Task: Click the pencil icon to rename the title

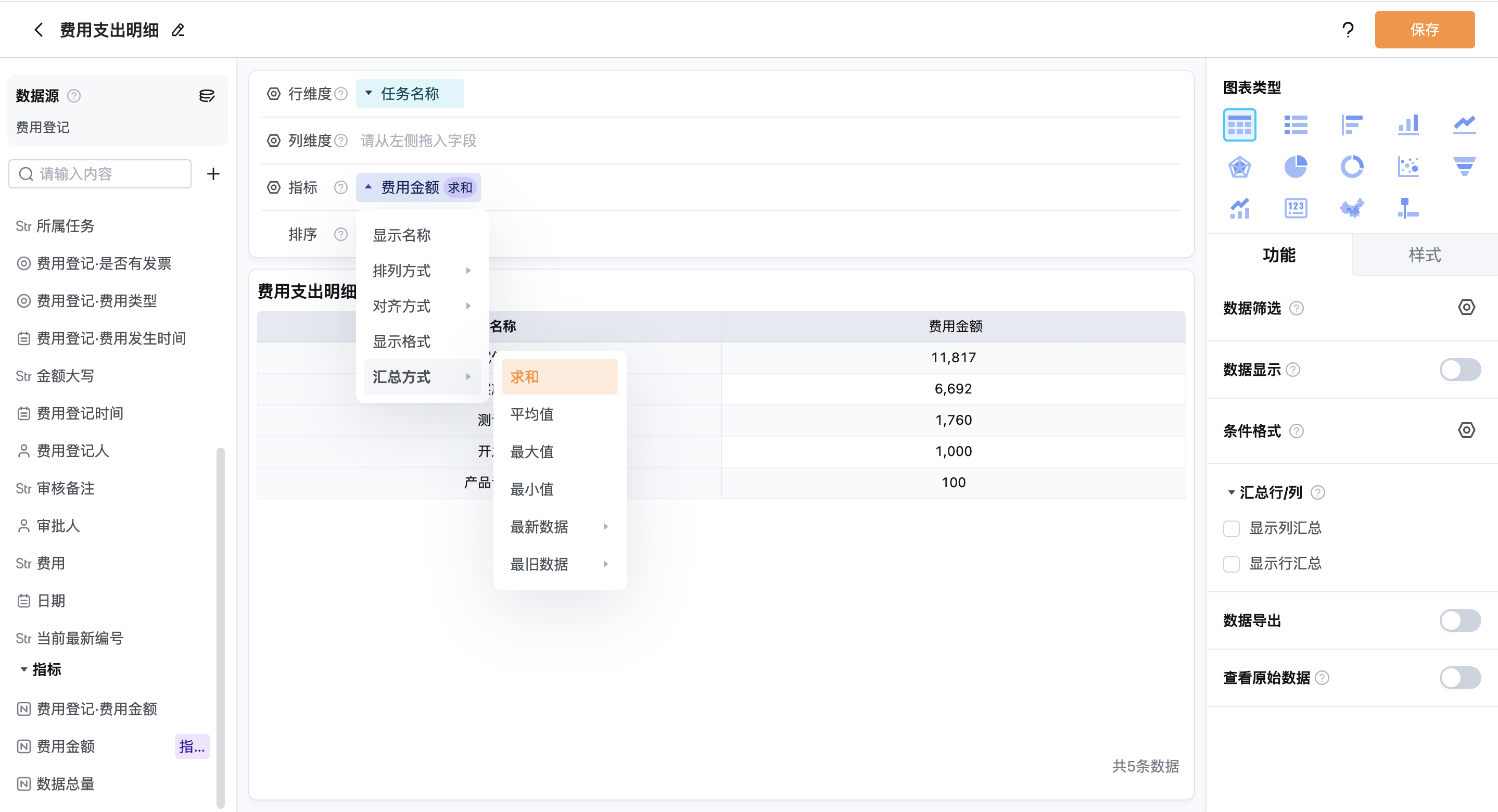Action: point(179,30)
